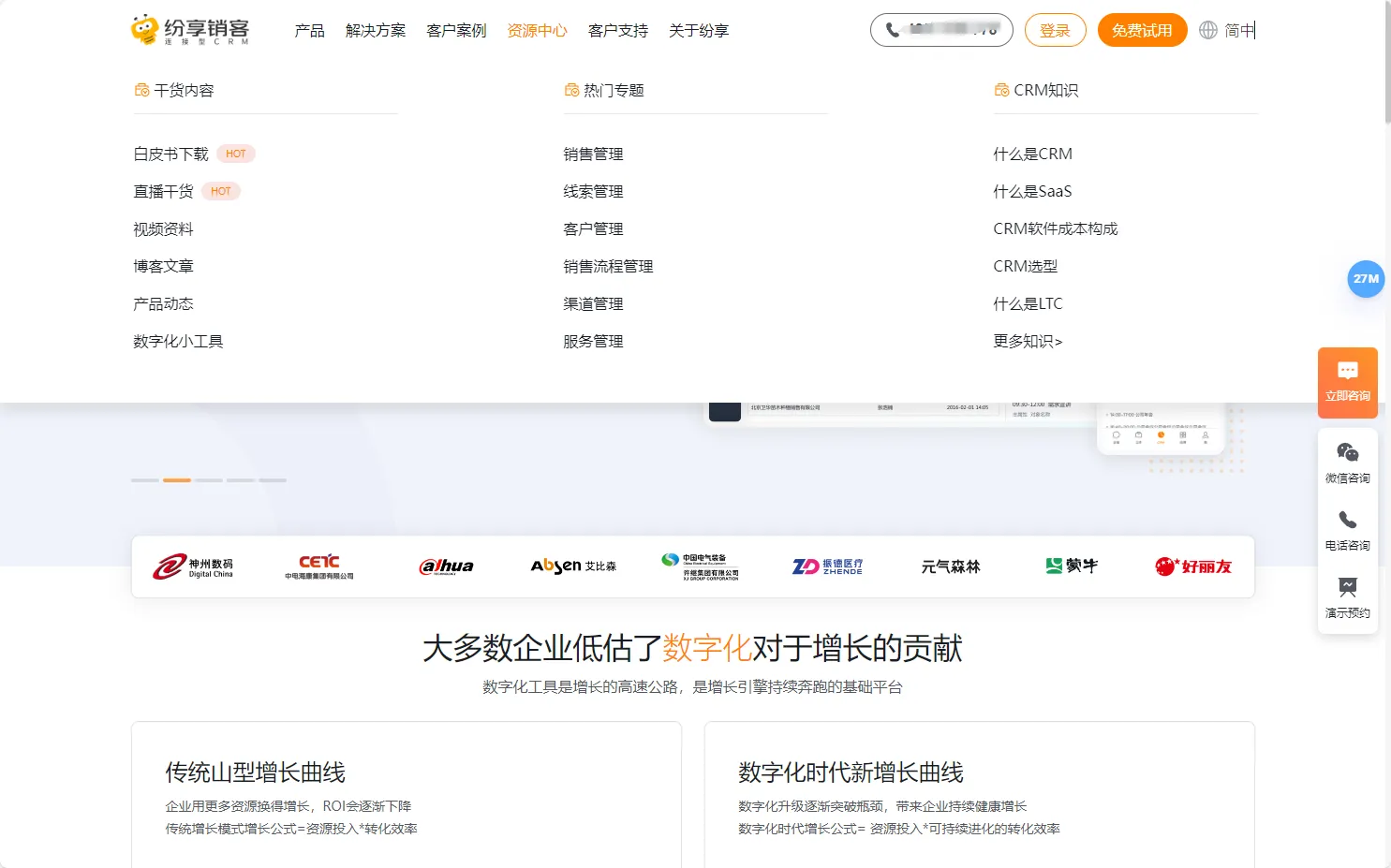Click the 27M blue badge
Image resolution: width=1391 pixels, height=868 pixels.
[1366, 279]
